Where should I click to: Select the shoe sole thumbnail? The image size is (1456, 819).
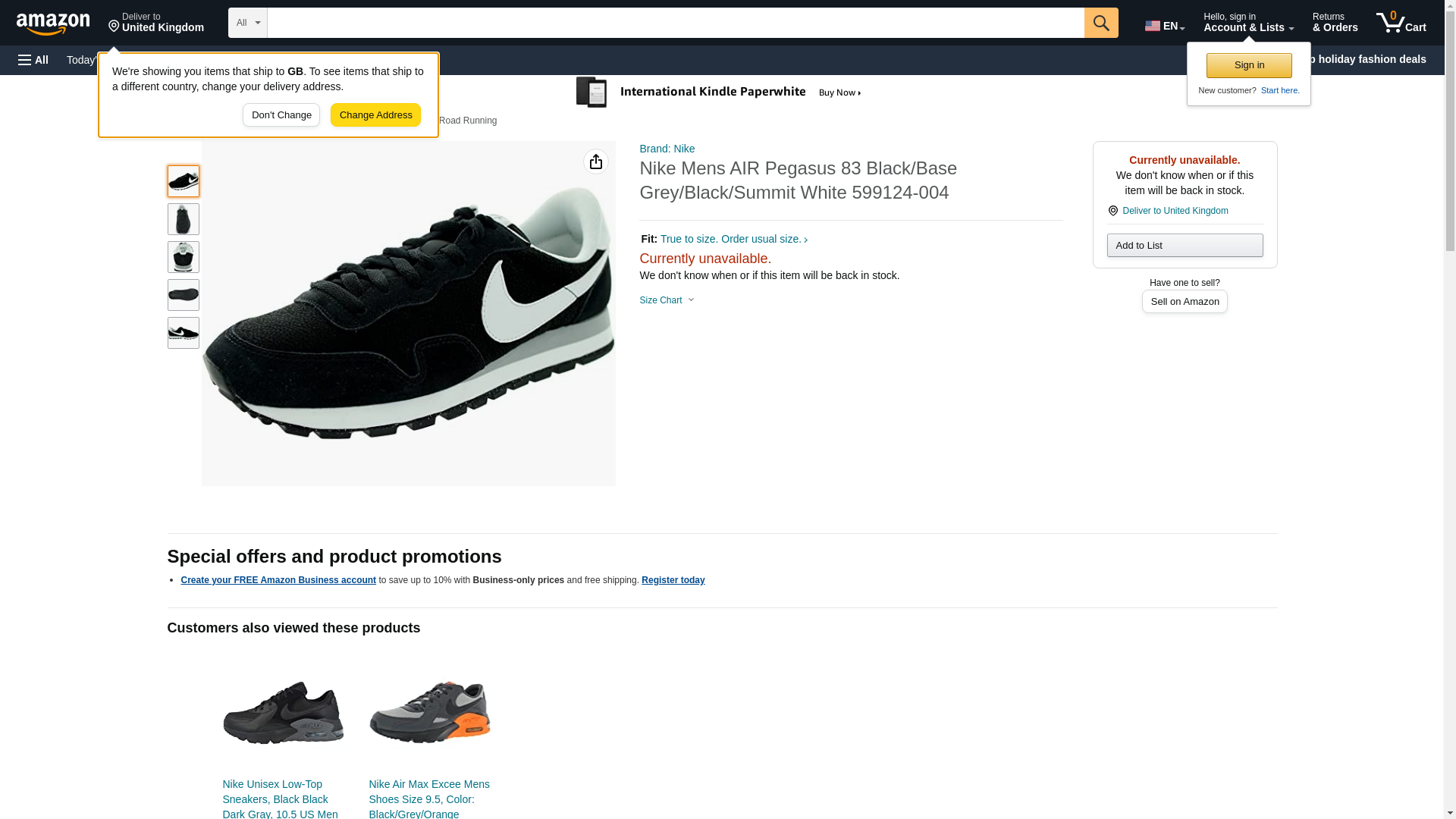click(183, 295)
